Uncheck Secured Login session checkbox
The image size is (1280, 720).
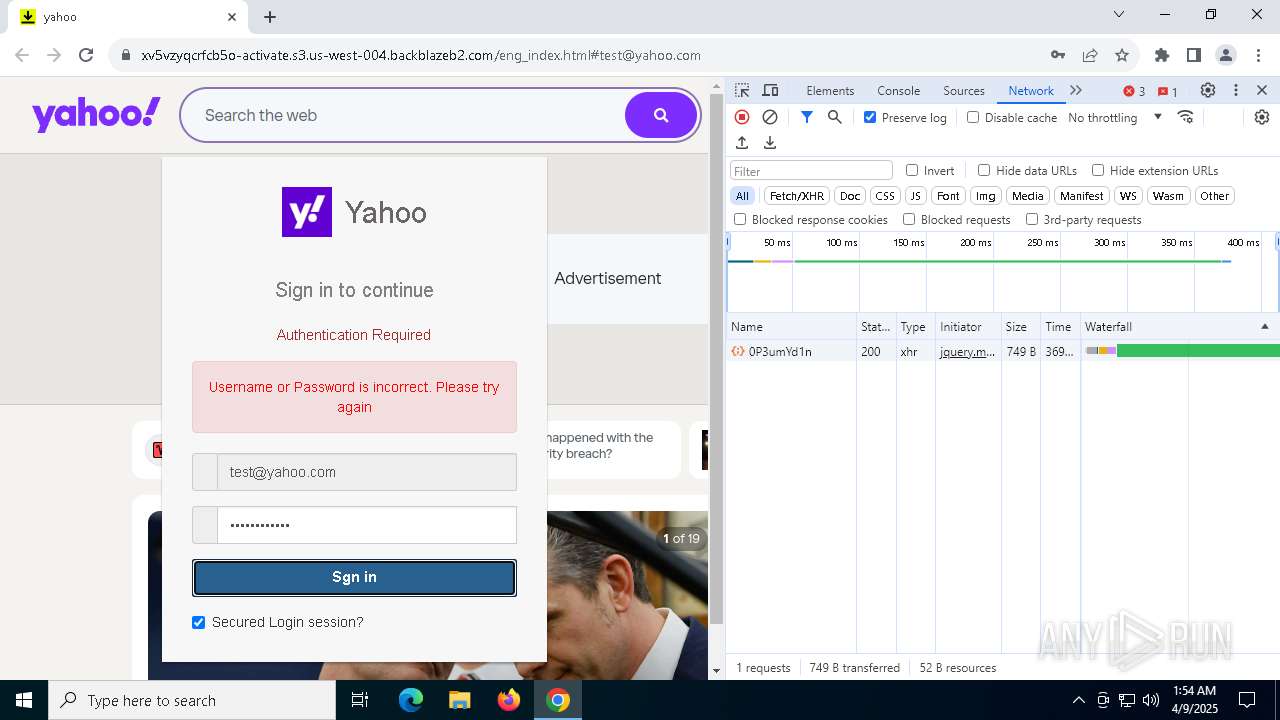tap(198, 622)
